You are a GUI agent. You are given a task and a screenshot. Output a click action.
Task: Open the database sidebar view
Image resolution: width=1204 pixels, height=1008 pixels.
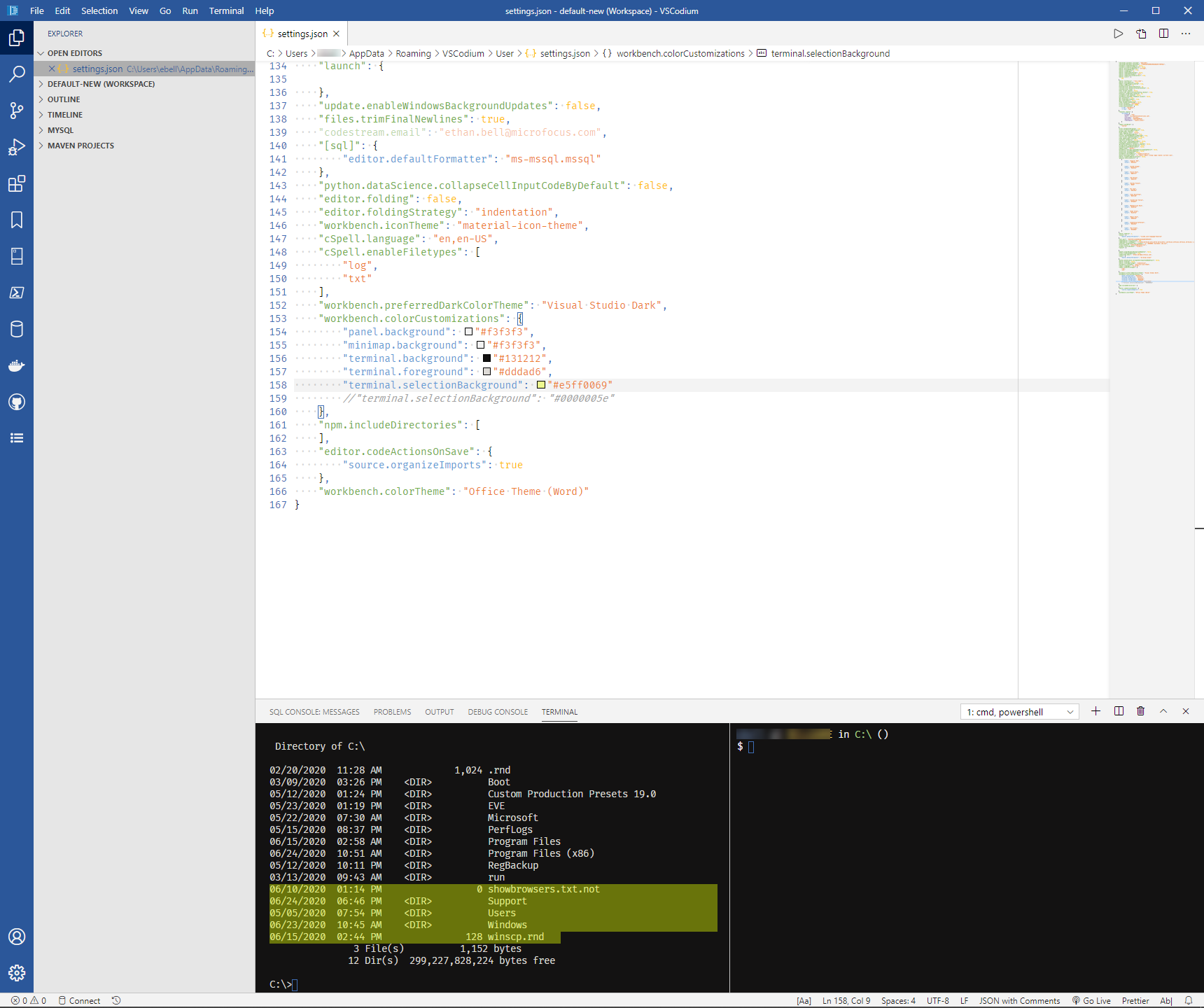[17, 329]
